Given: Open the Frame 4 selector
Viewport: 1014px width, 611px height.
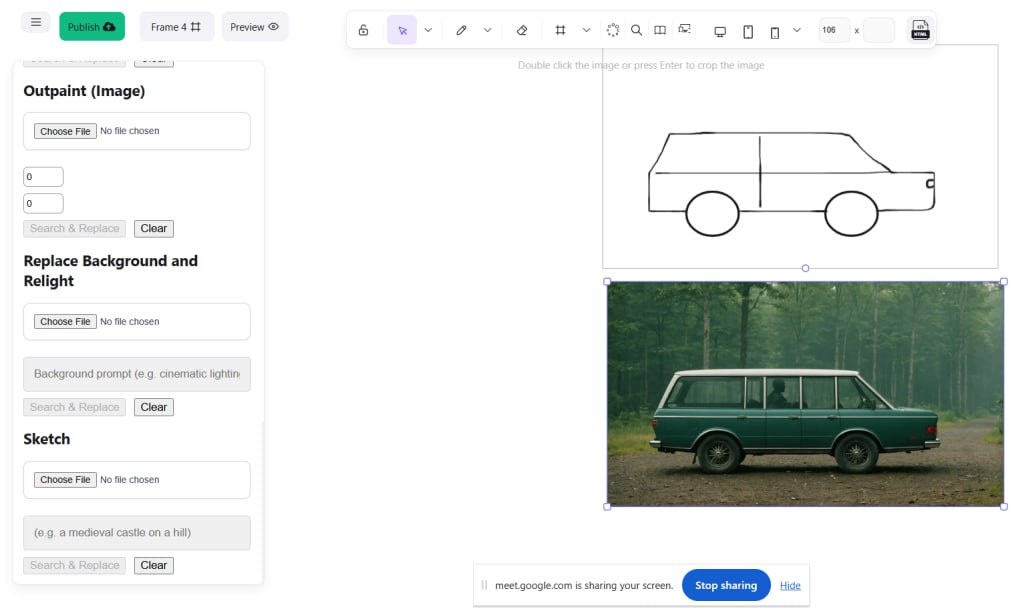Looking at the screenshot, I should point(177,27).
